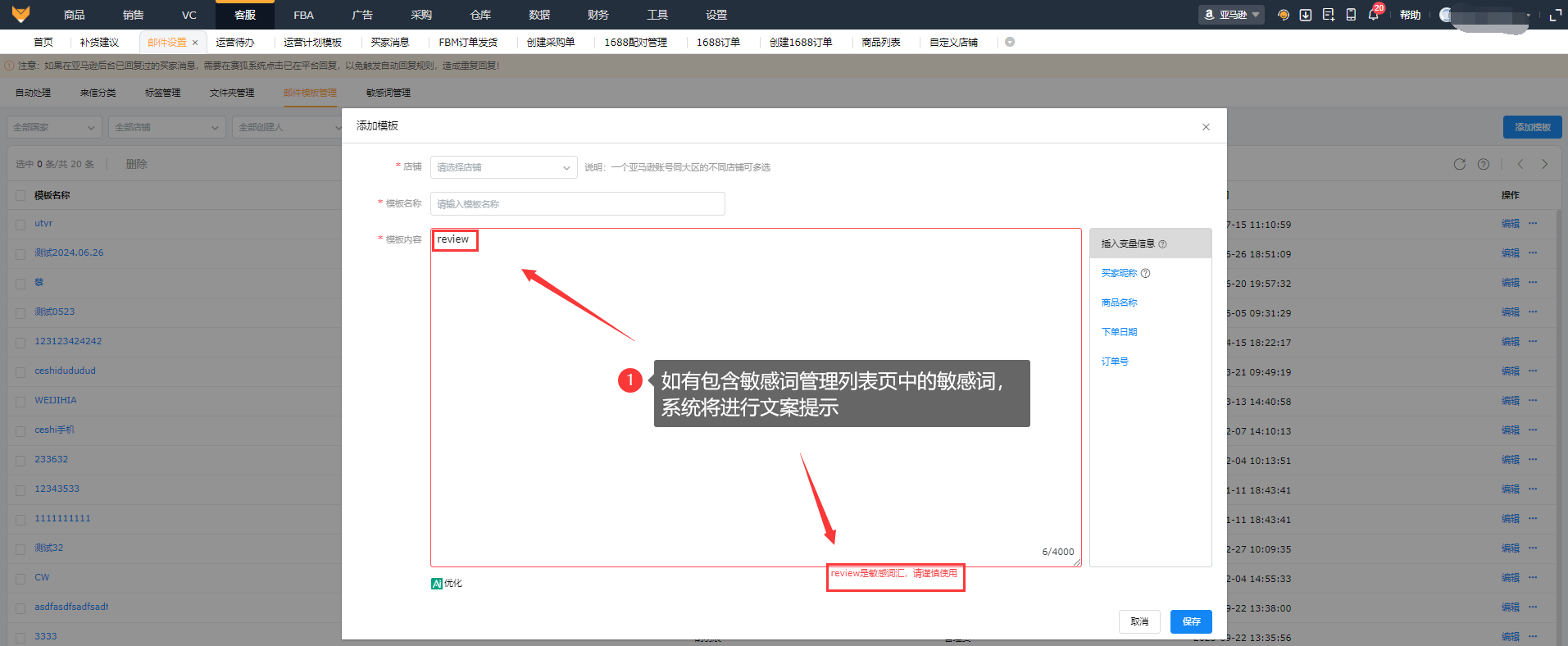Open the 请选择店铺 dropdown in the dialog
1568x646 pixels.
tap(503, 167)
